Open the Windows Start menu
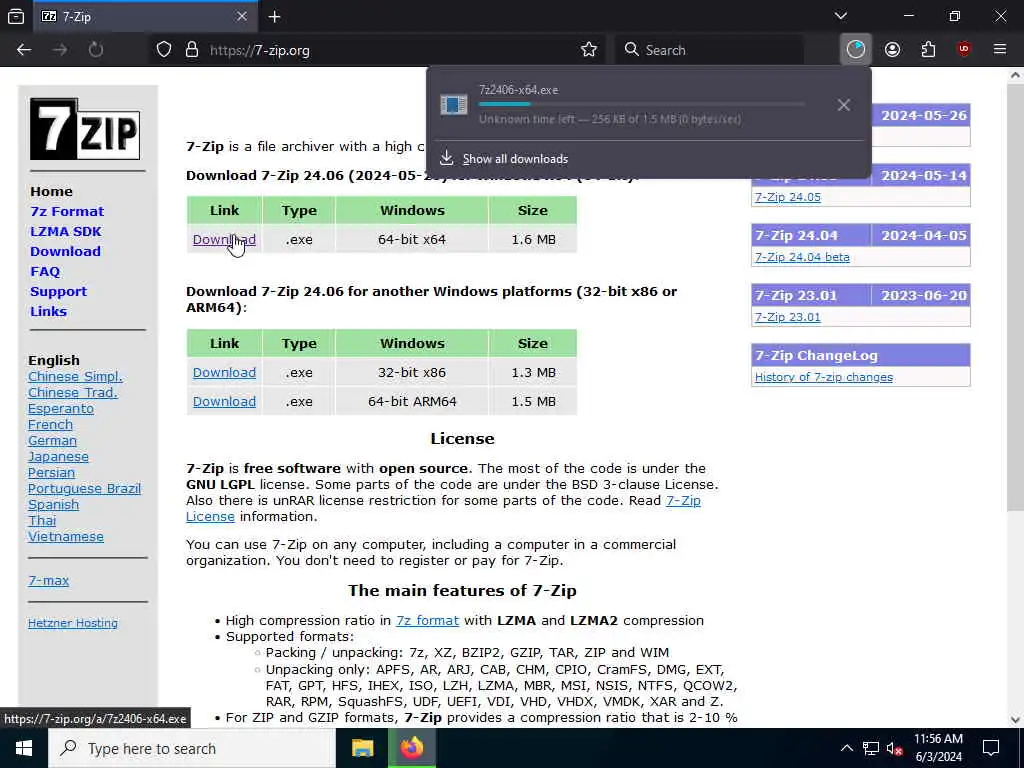The width and height of the screenshot is (1024, 768). coord(24,748)
